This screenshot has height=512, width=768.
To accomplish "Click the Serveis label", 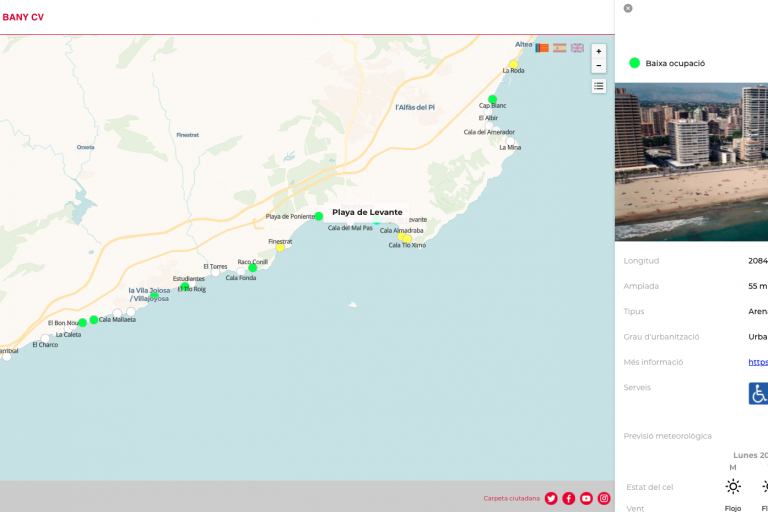I will click(637, 388).
